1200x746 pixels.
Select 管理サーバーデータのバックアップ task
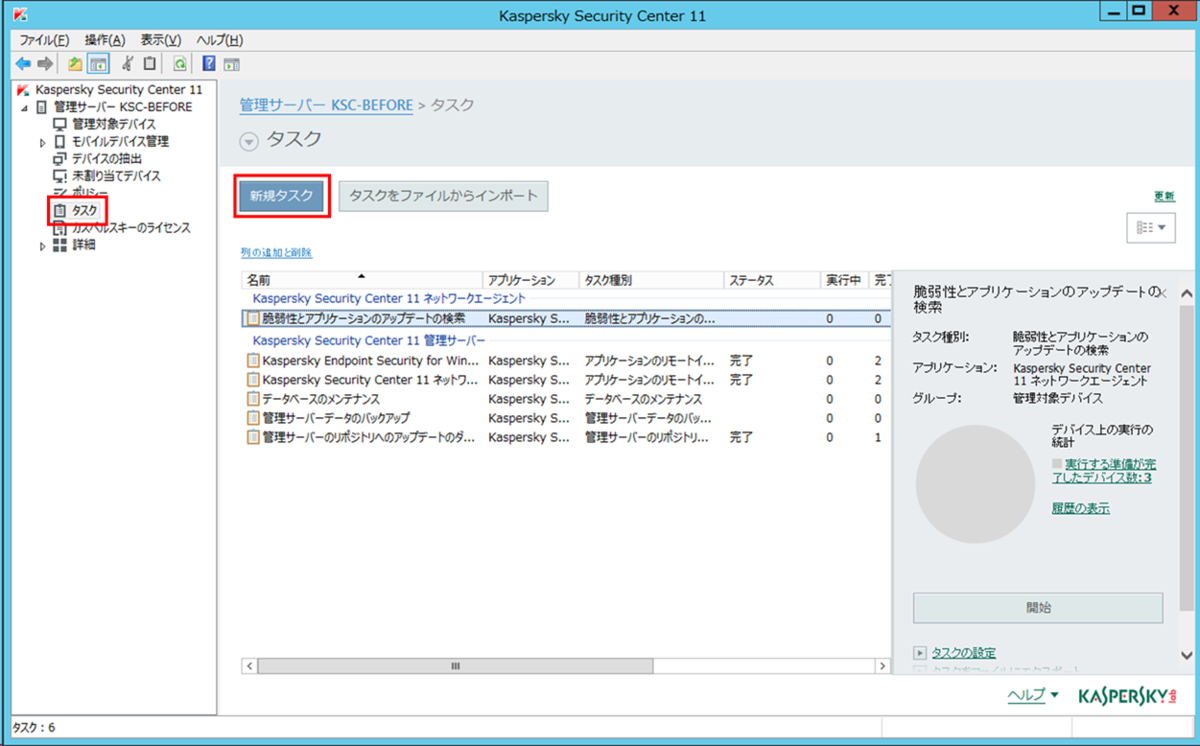point(566,418)
